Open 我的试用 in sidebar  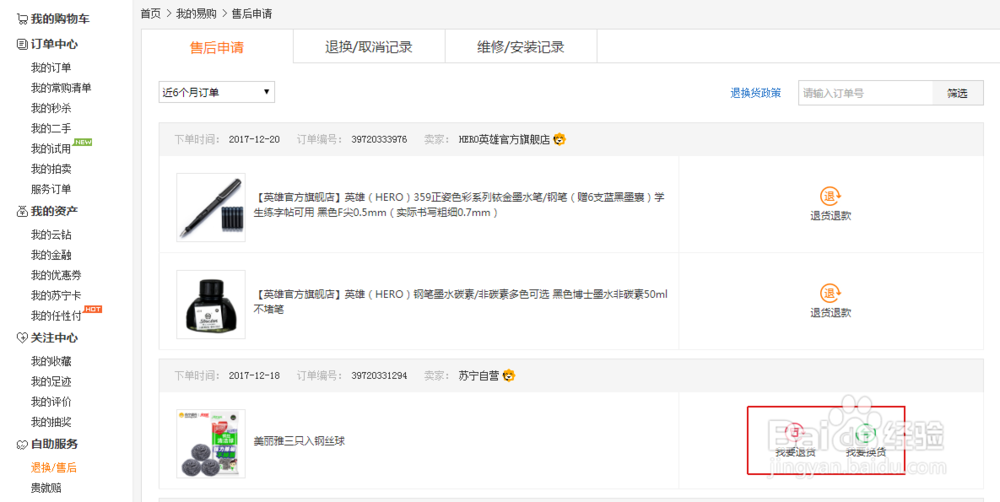point(51,149)
